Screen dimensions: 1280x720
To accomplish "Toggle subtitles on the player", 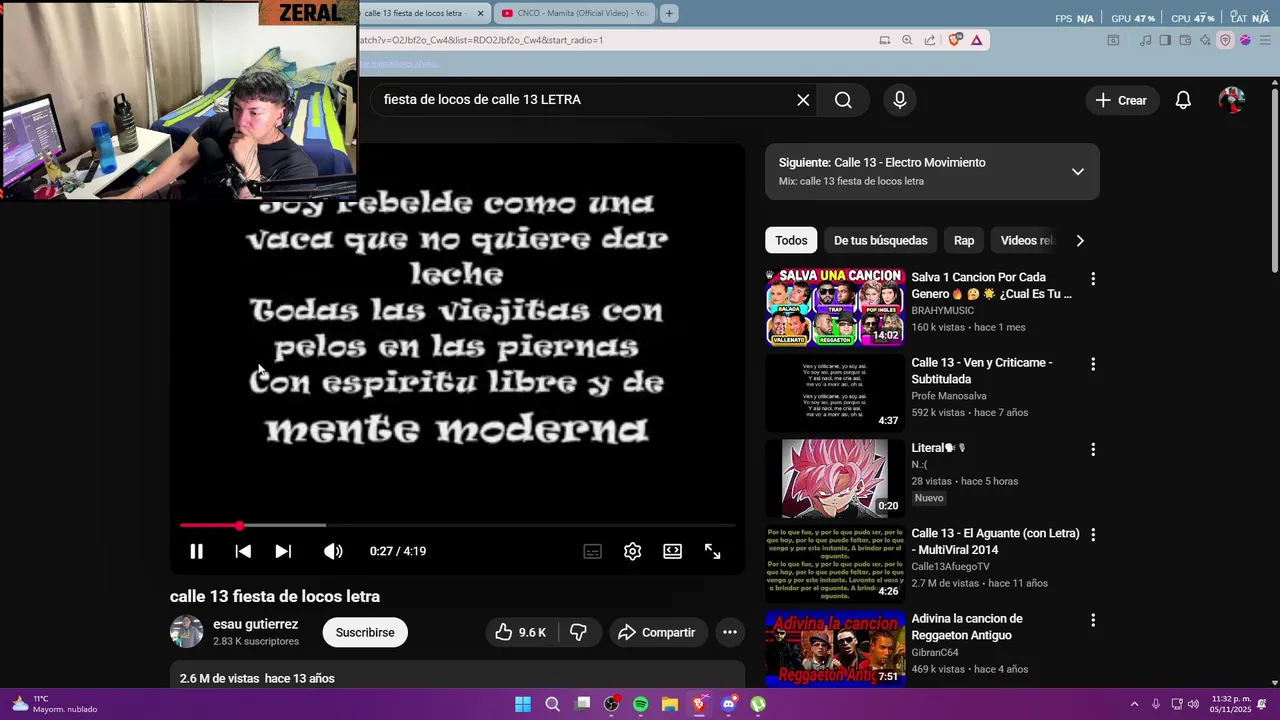I will coord(592,551).
